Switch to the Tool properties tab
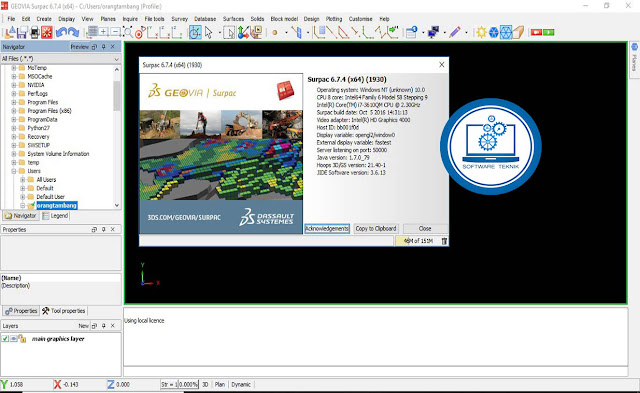Viewport: 640px width, 393px height. tap(64, 311)
